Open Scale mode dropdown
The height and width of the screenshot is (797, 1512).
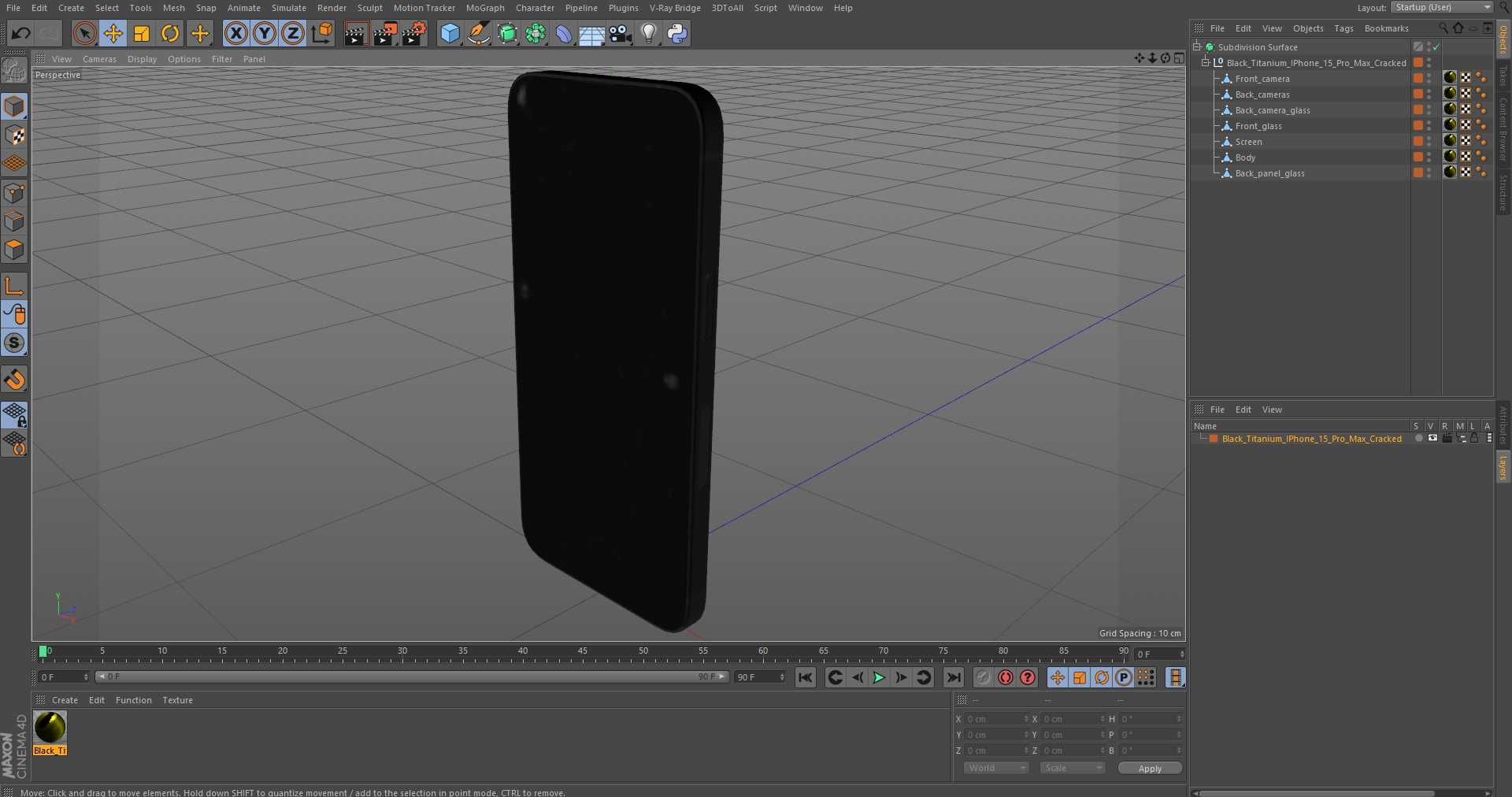1073,768
